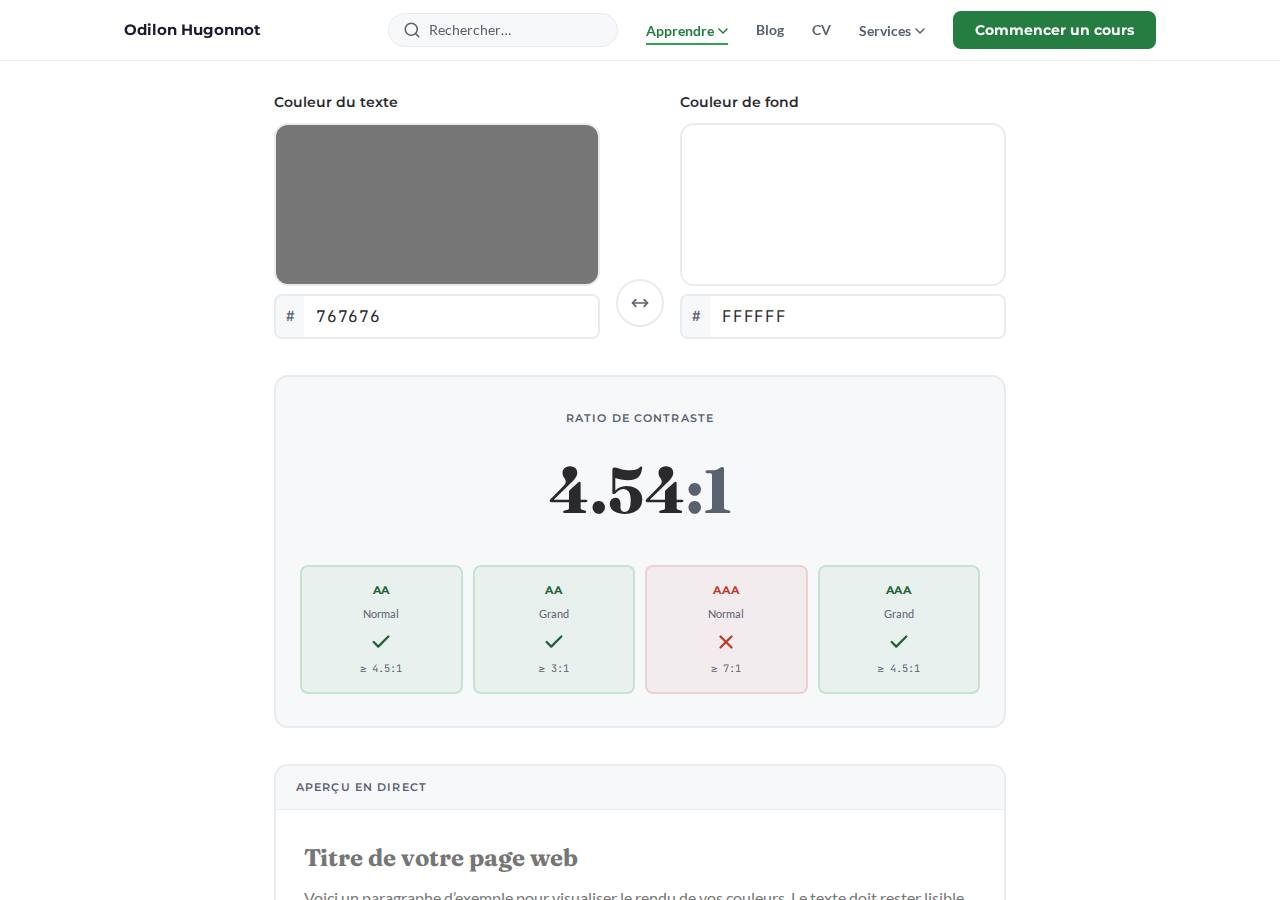Open the Blog page
Image resolution: width=1280 pixels, height=900 pixels.
click(770, 30)
